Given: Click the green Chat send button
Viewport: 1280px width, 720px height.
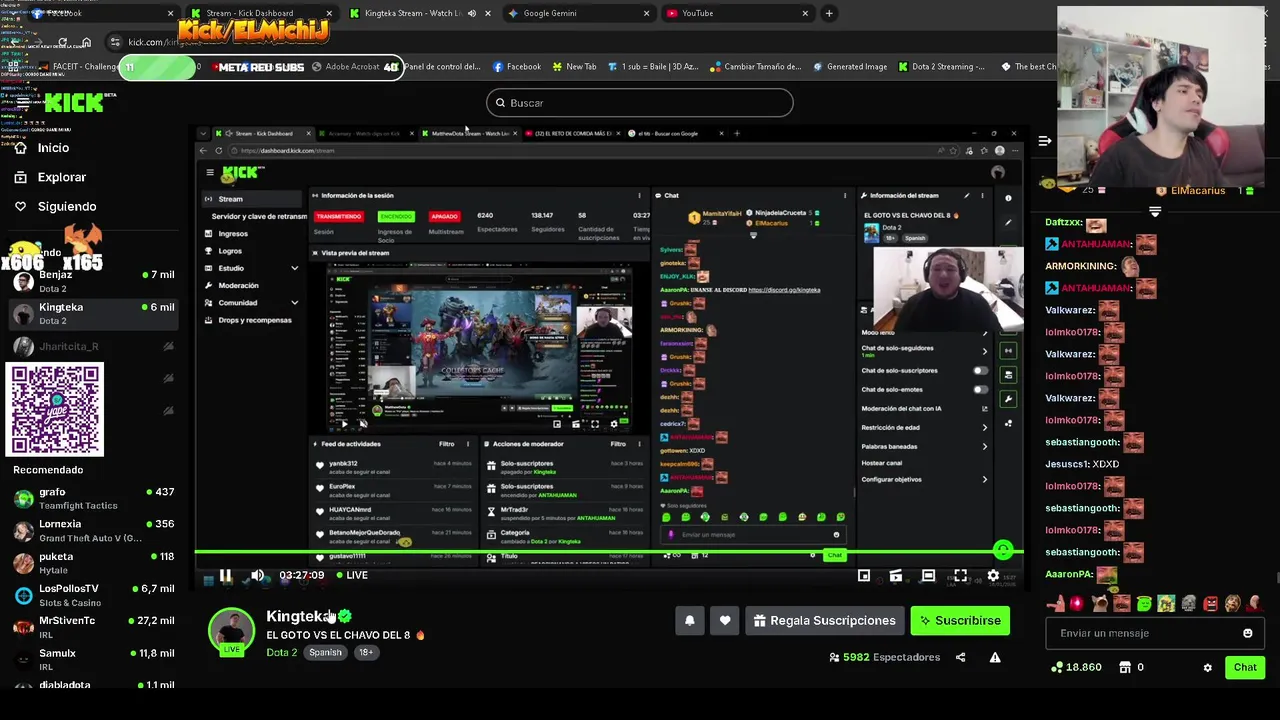Looking at the screenshot, I should tap(1245, 667).
